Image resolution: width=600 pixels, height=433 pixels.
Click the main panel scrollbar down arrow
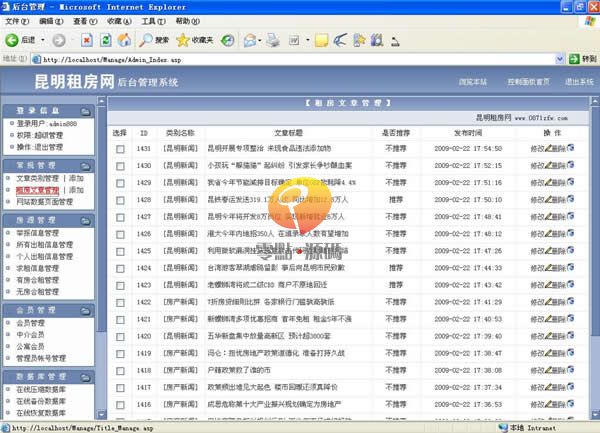click(x=595, y=414)
